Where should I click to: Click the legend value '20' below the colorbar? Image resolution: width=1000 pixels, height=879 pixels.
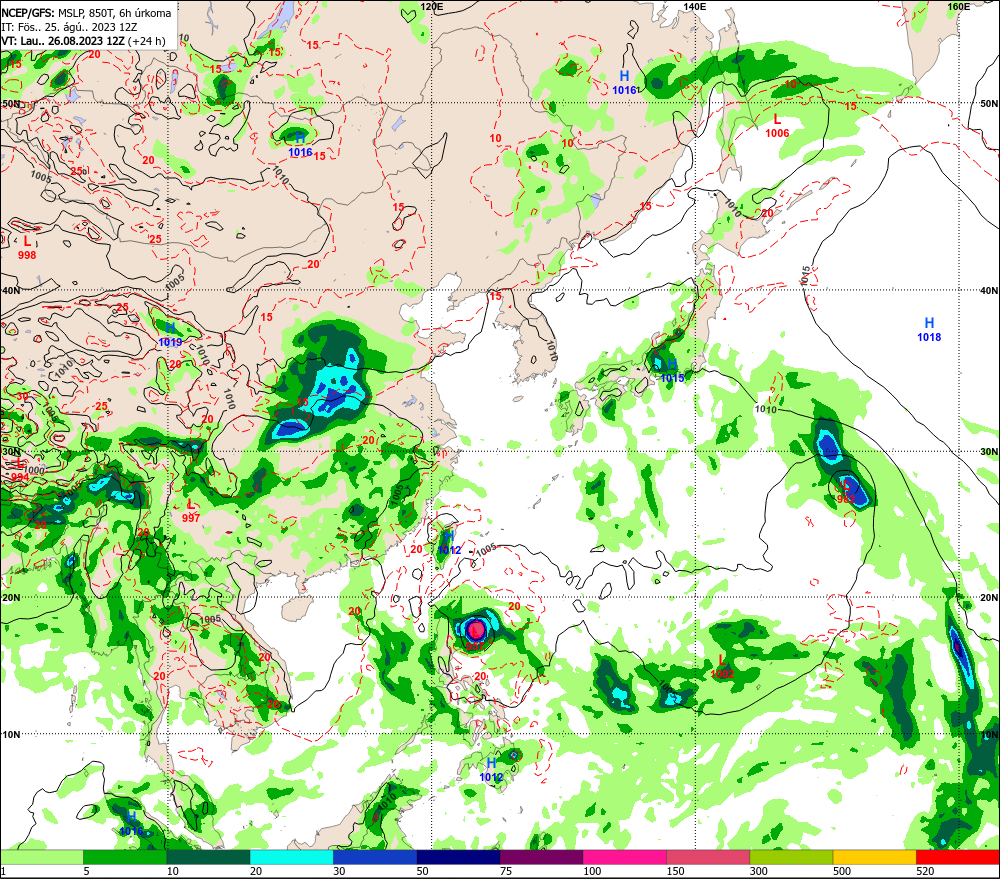[x=256, y=871]
